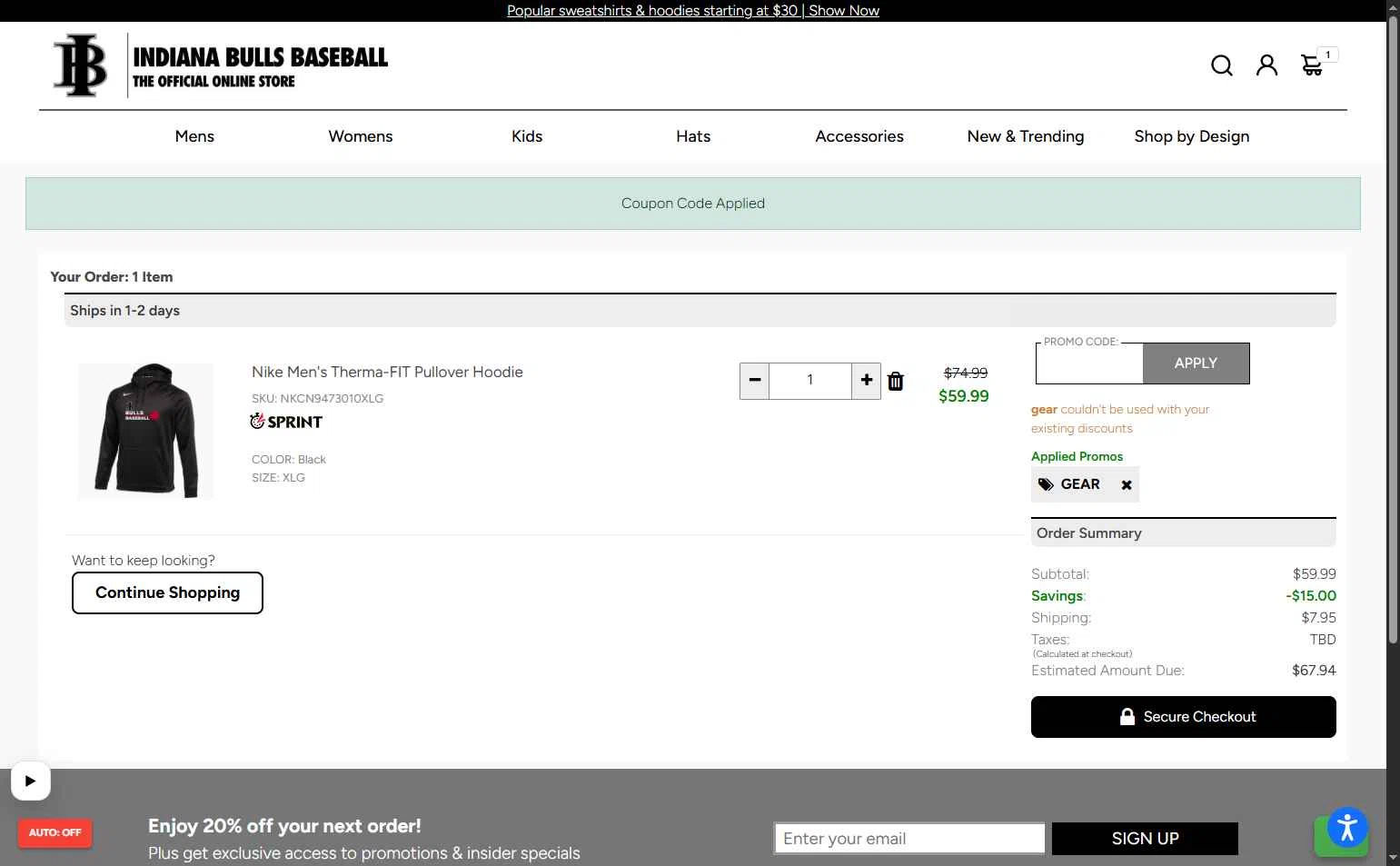Click the Estimated Amount Due $67.94

1314,671
